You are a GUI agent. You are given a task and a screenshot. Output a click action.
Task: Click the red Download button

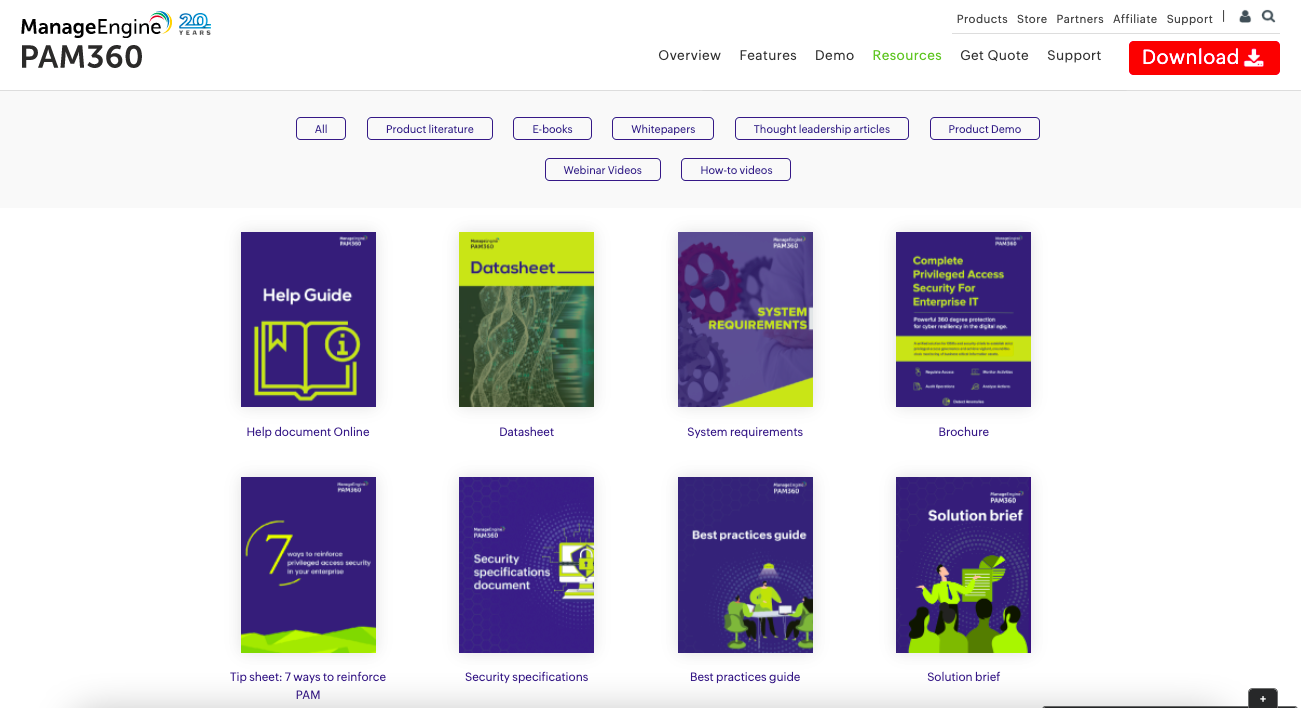coord(1204,57)
